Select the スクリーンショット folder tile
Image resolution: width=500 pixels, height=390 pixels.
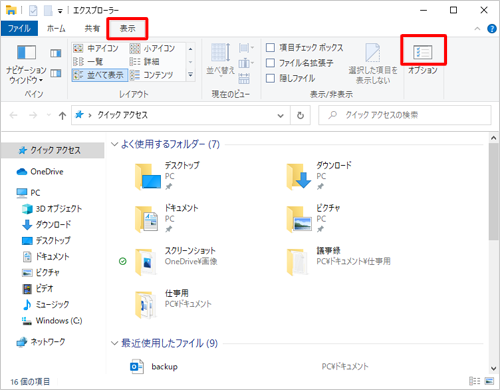(175, 261)
